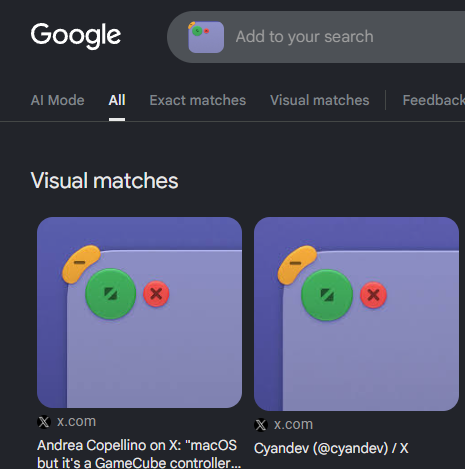Switch to the Visual matches tab
The width and height of the screenshot is (465, 469).
coord(320,100)
